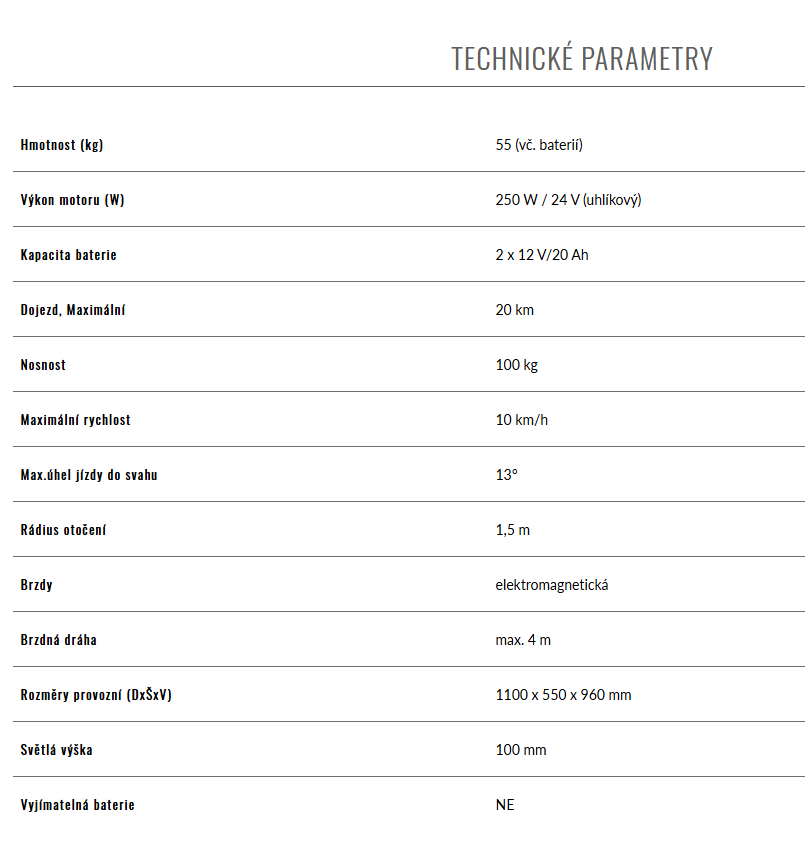Select the Hmotnost (kg) label

point(62,145)
